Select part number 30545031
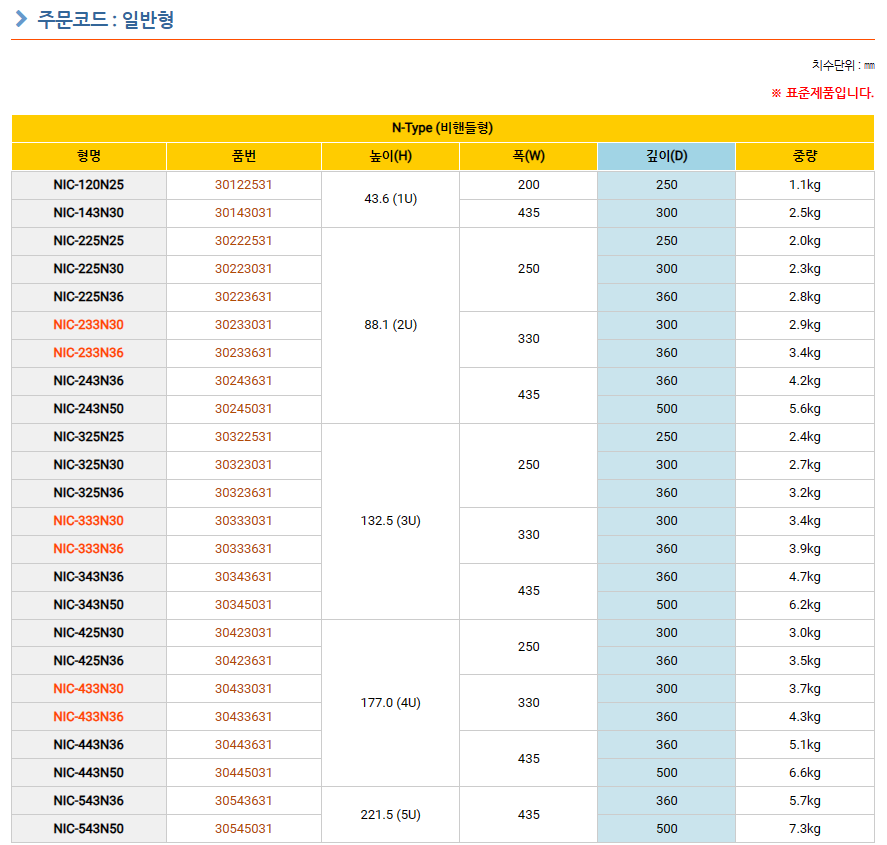The width and height of the screenshot is (887, 845). click(243, 829)
